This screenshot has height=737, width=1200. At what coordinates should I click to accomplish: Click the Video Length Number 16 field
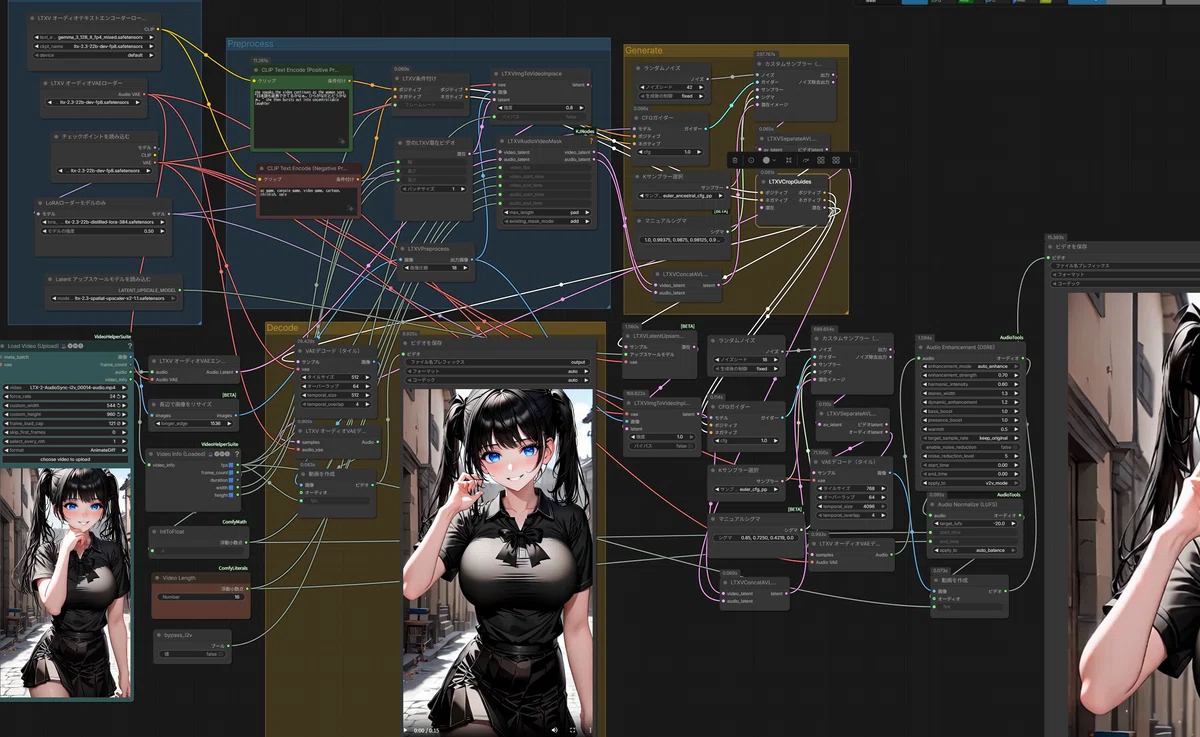point(201,597)
